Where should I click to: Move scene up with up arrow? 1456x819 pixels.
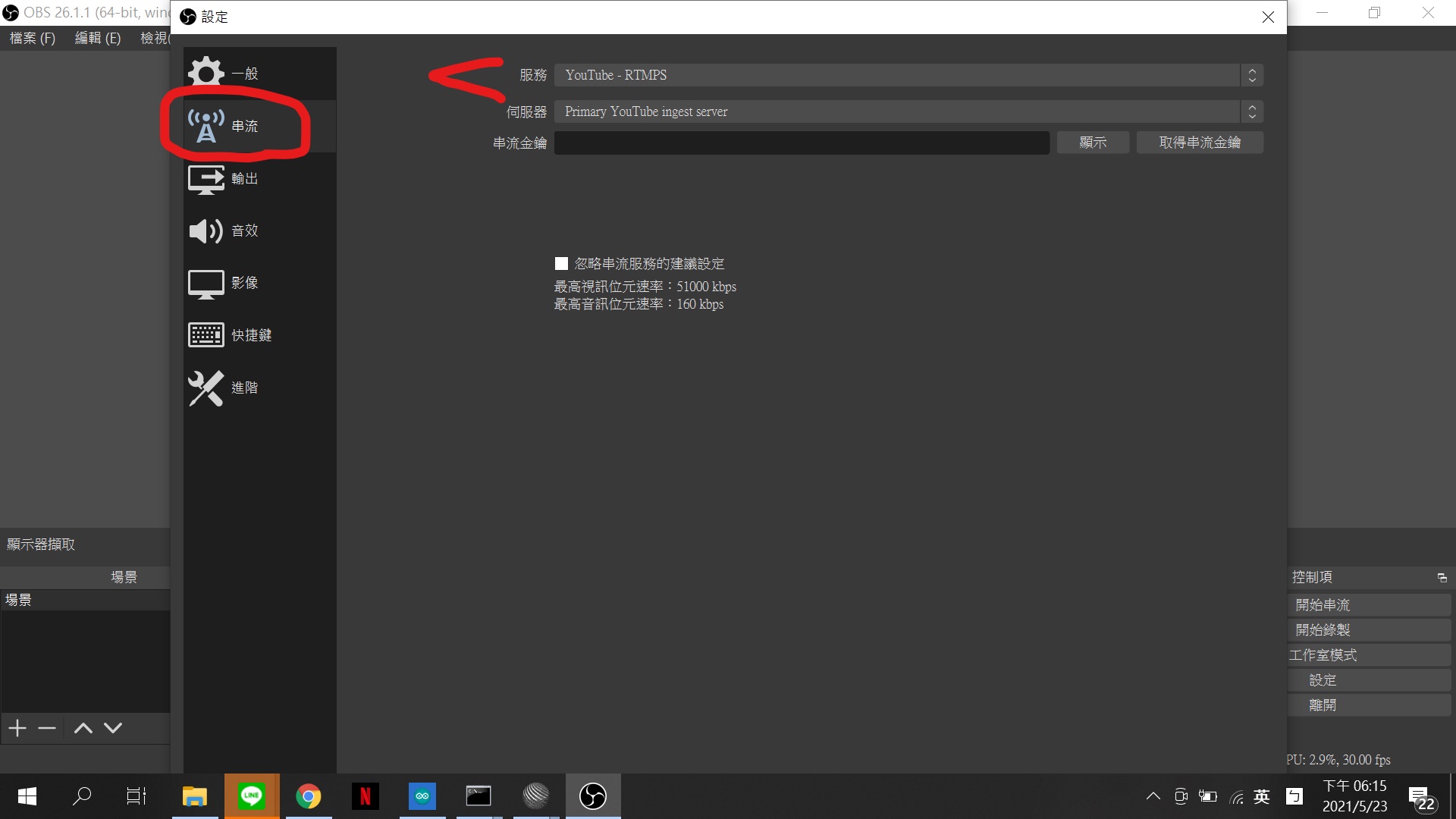(83, 728)
